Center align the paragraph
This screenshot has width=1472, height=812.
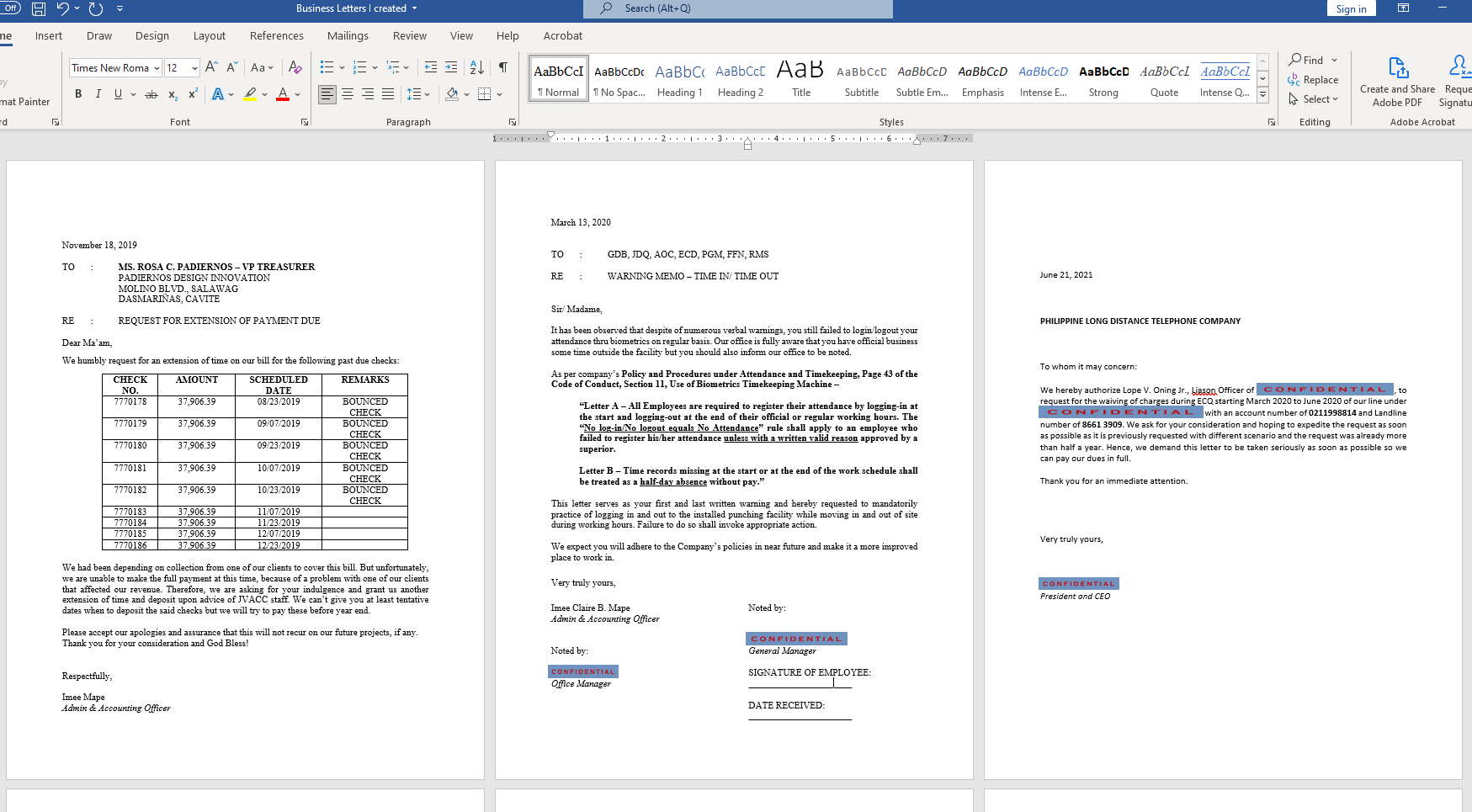(348, 94)
